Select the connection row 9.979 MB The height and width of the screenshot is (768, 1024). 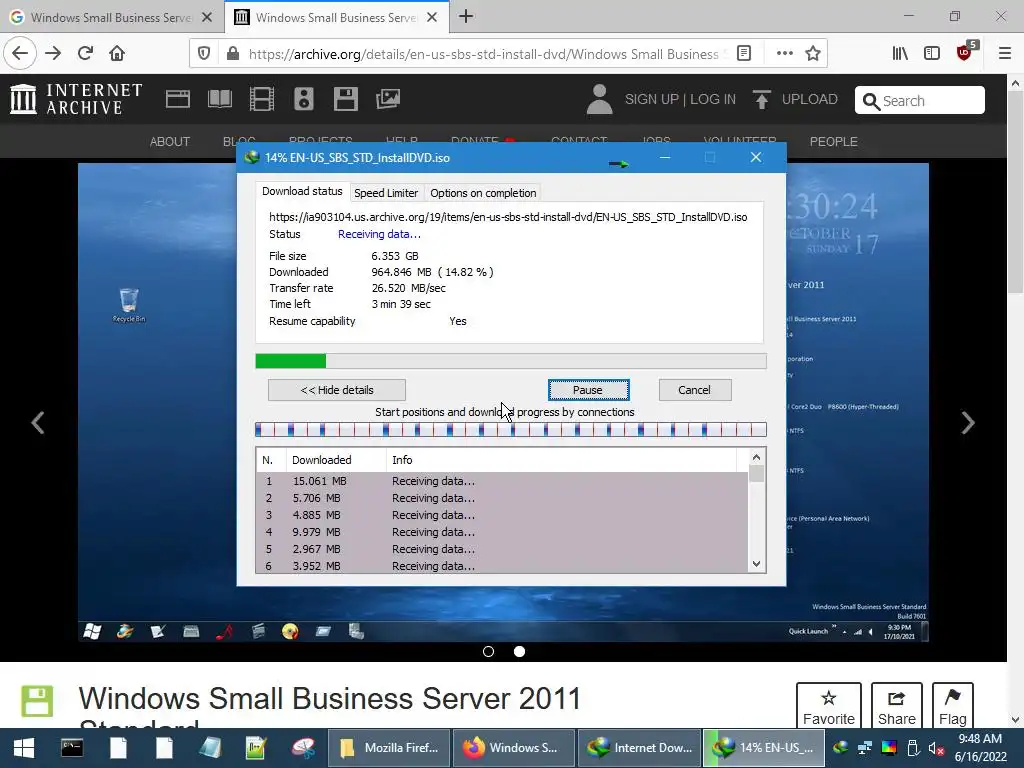pos(502,532)
